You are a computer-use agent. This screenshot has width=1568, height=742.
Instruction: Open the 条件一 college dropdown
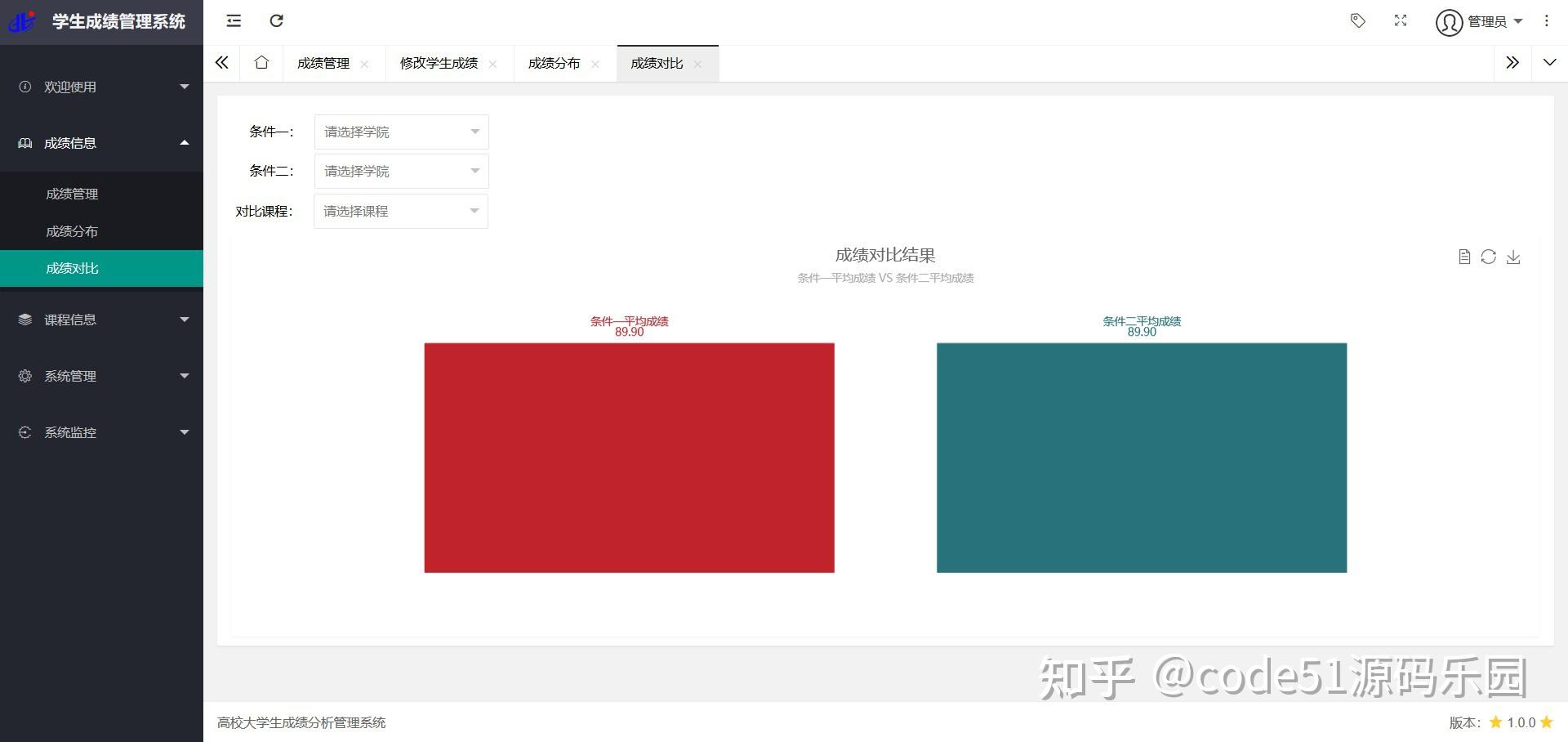400,132
